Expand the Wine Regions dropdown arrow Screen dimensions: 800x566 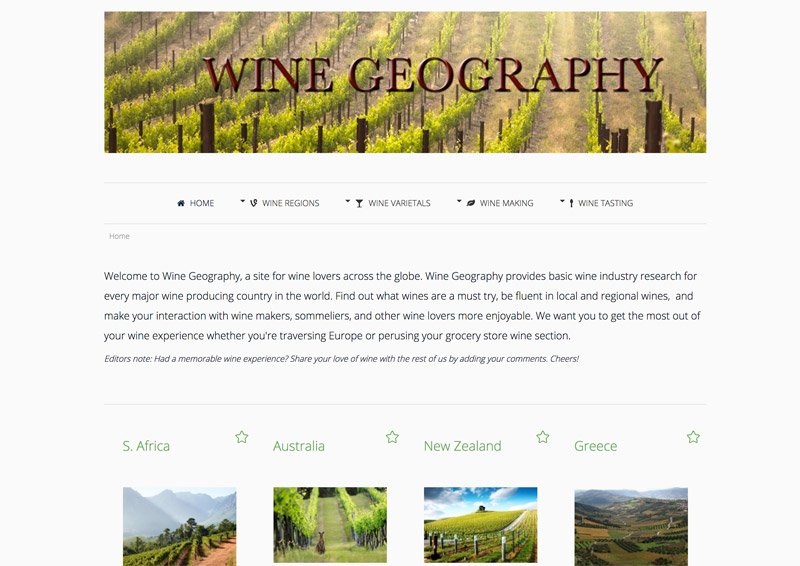tap(243, 201)
